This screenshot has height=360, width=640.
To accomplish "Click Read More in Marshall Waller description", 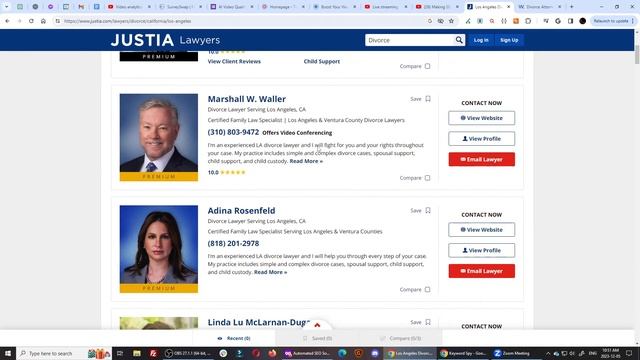I will (x=306, y=161).
